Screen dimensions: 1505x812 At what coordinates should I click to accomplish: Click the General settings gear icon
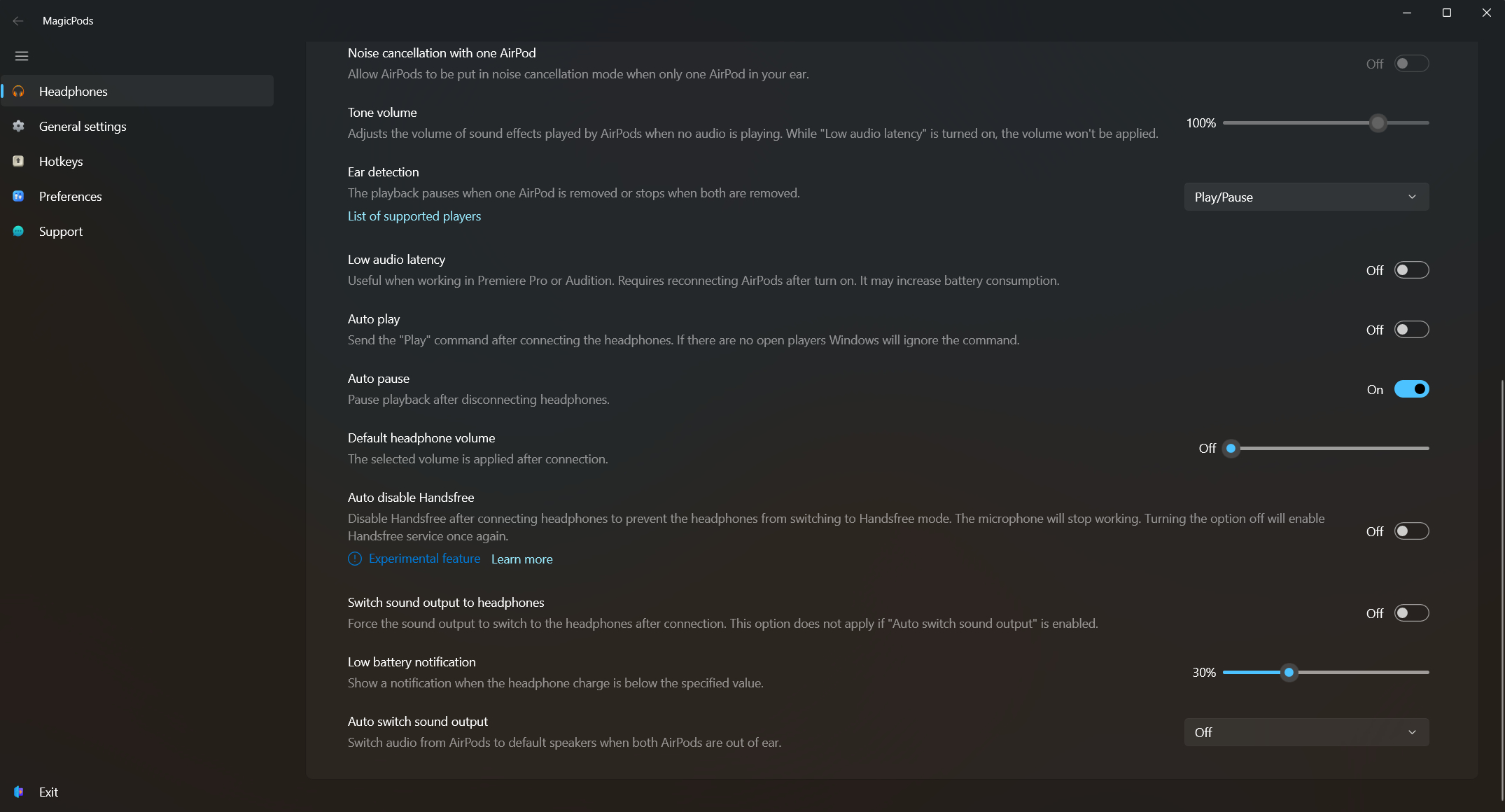[x=18, y=126]
